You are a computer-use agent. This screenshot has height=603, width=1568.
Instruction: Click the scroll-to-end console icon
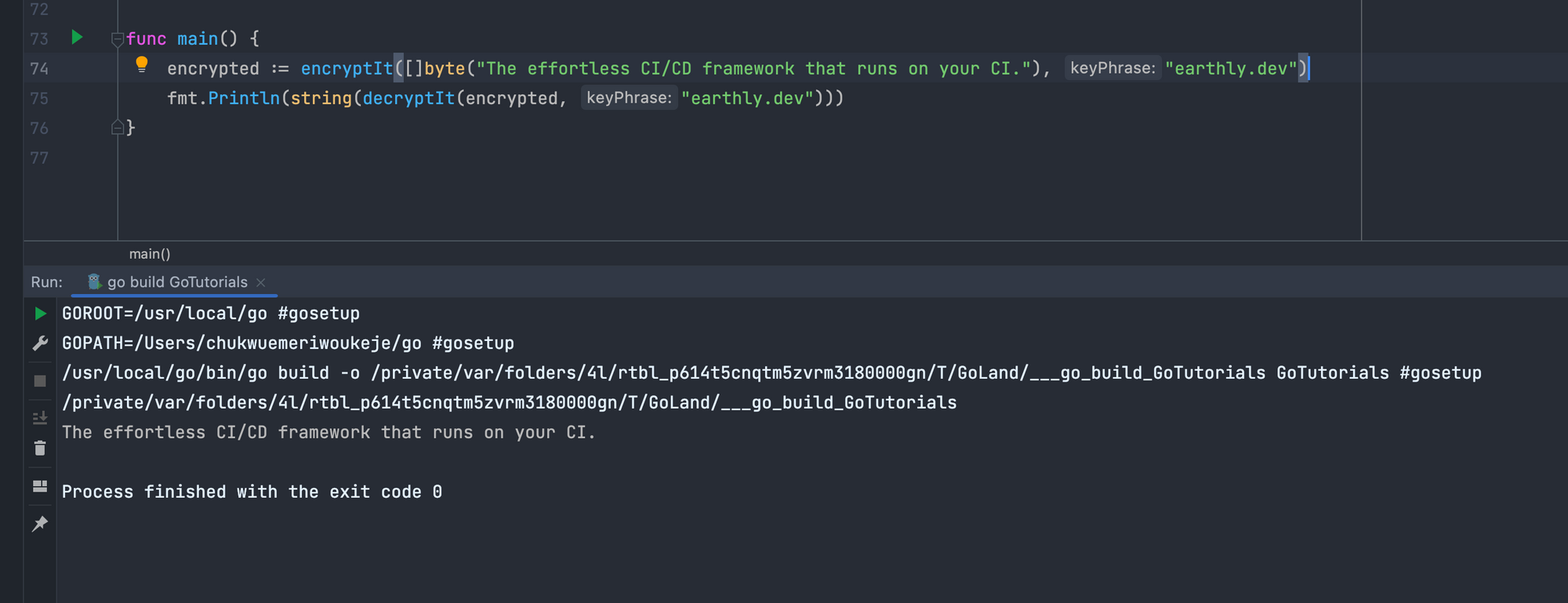coord(39,417)
